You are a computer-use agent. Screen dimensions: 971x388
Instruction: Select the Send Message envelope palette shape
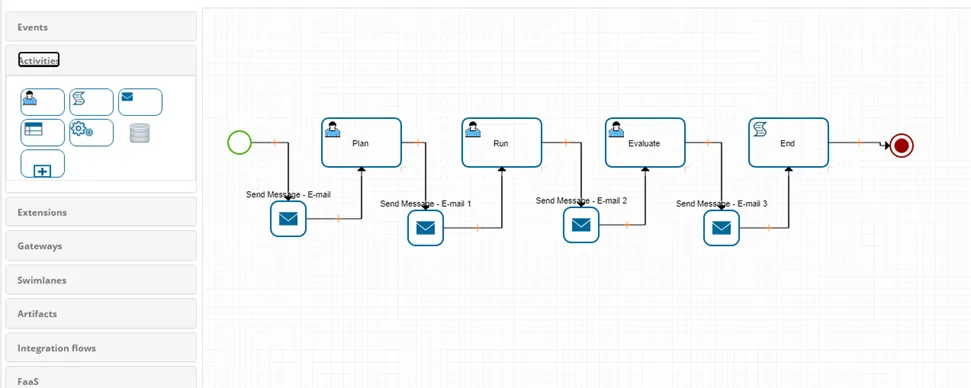140,102
